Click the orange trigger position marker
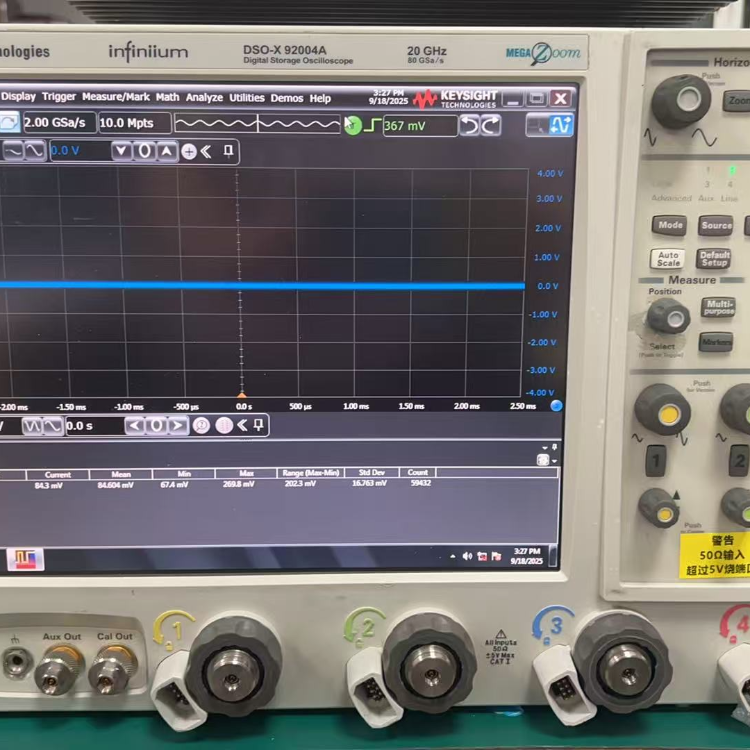Image resolution: width=750 pixels, height=750 pixels. pos(242,395)
